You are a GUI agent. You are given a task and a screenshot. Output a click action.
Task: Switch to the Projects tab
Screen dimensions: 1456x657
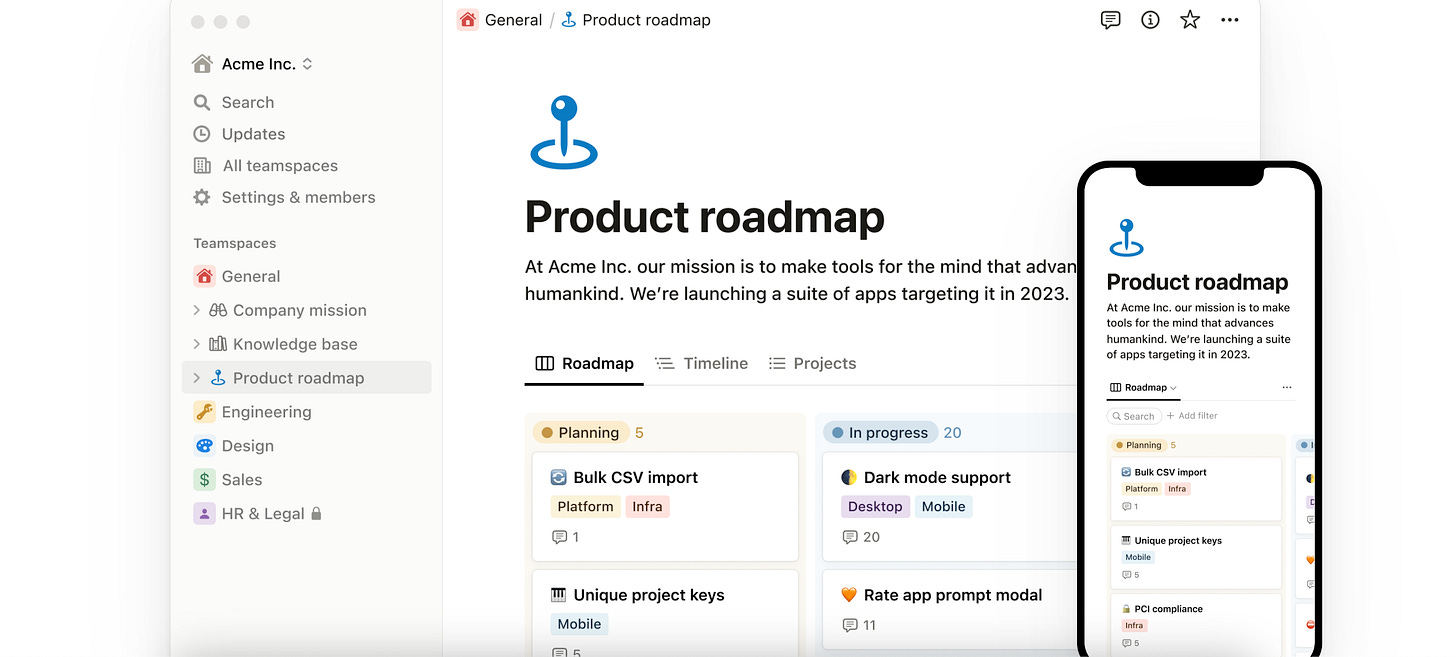coord(813,364)
